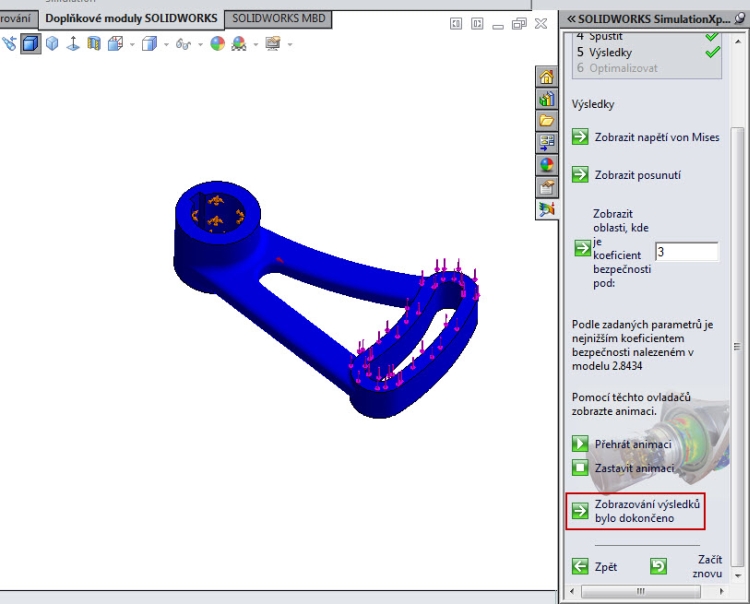Select the SimulationXpress task pane tab

tap(547, 209)
